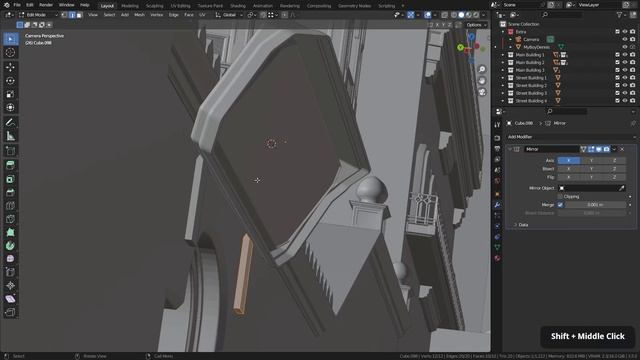Switch to vertex select mode
The image size is (640, 360).
point(64,15)
